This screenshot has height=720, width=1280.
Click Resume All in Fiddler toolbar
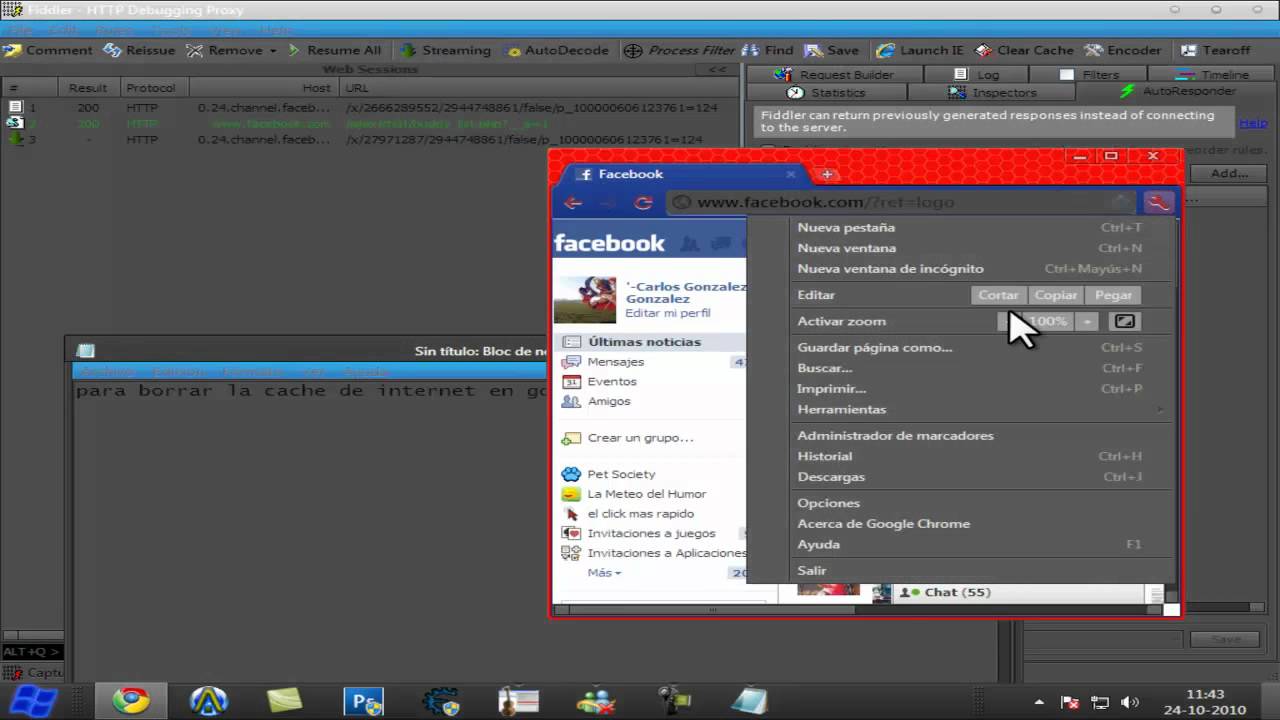[334, 50]
